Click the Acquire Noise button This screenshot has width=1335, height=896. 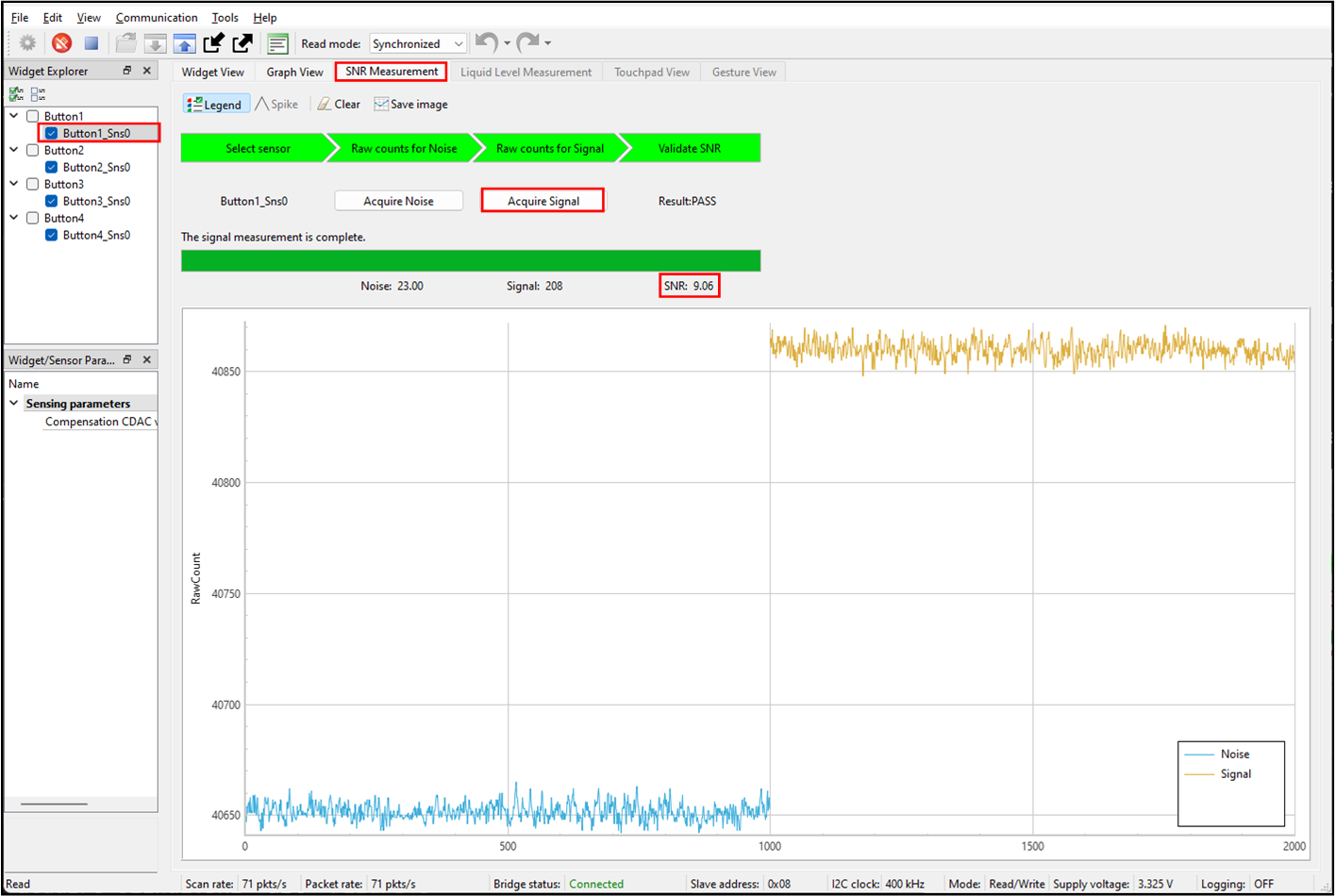tap(399, 201)
